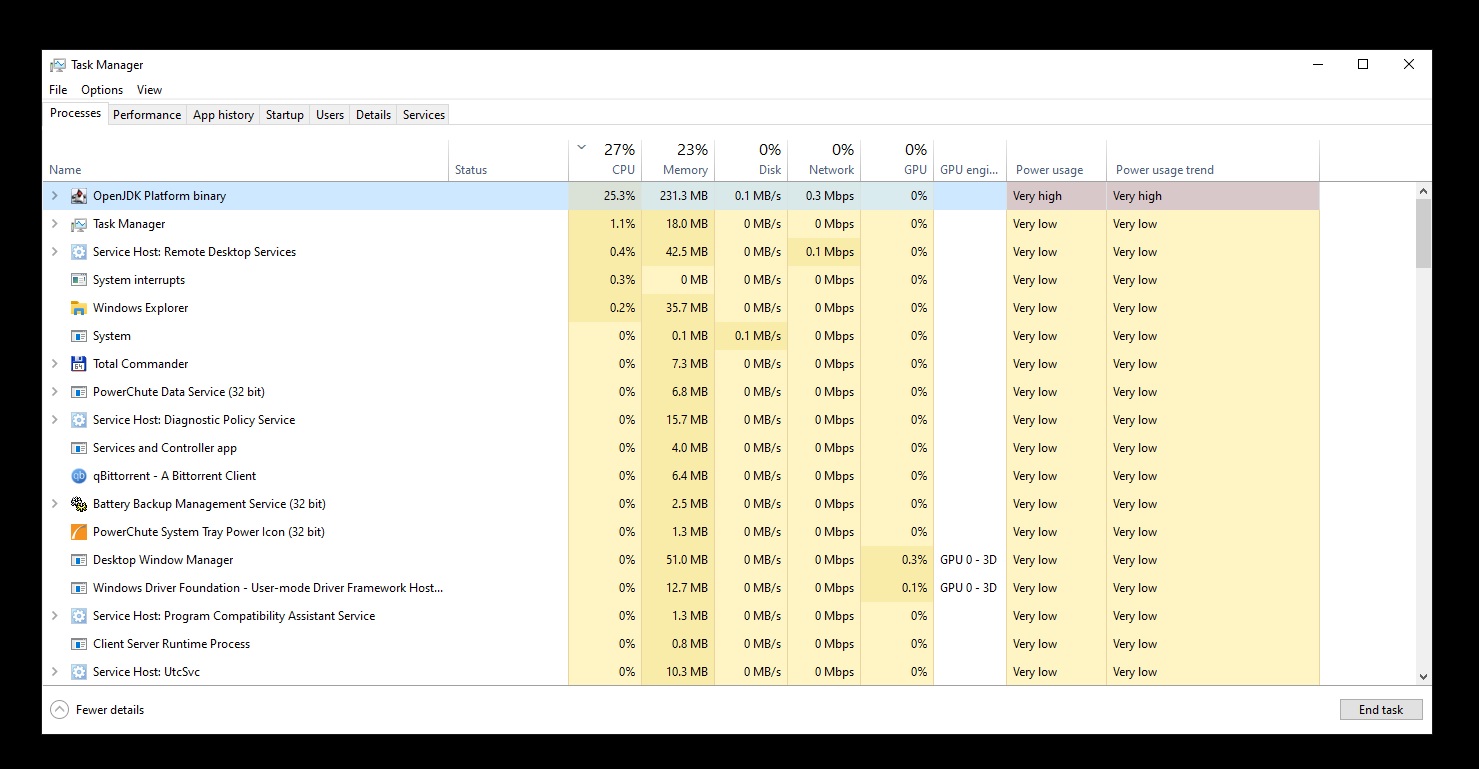Open the File menu

pyautogui.click(x=58, y=90)
